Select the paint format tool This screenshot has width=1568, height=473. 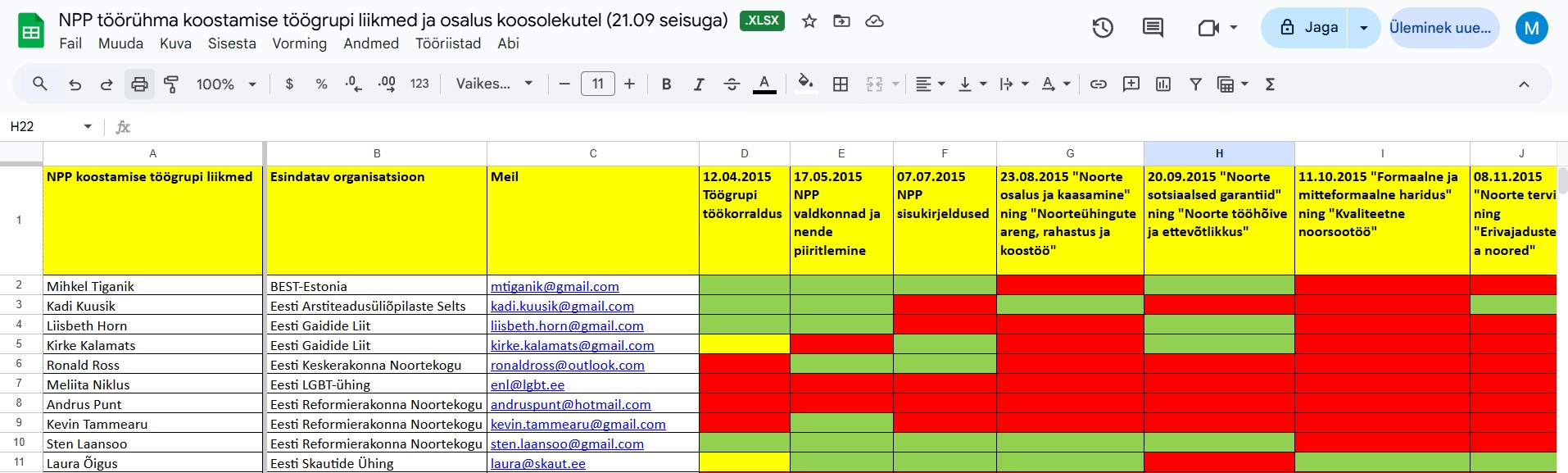pos(171,84)
